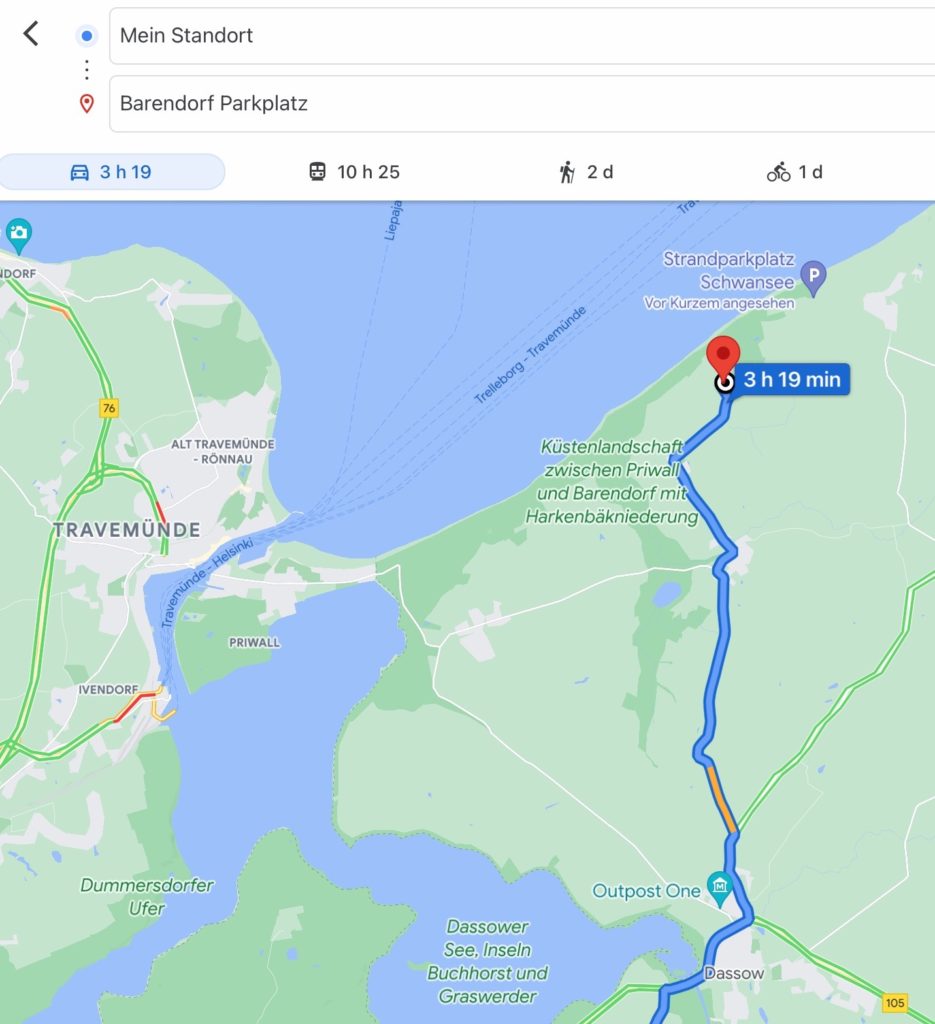Image resolution: width=935 pixels, height=1024 pixels.
Task: Tap the red destination pin on map
Action: click(x=723, y=357)
